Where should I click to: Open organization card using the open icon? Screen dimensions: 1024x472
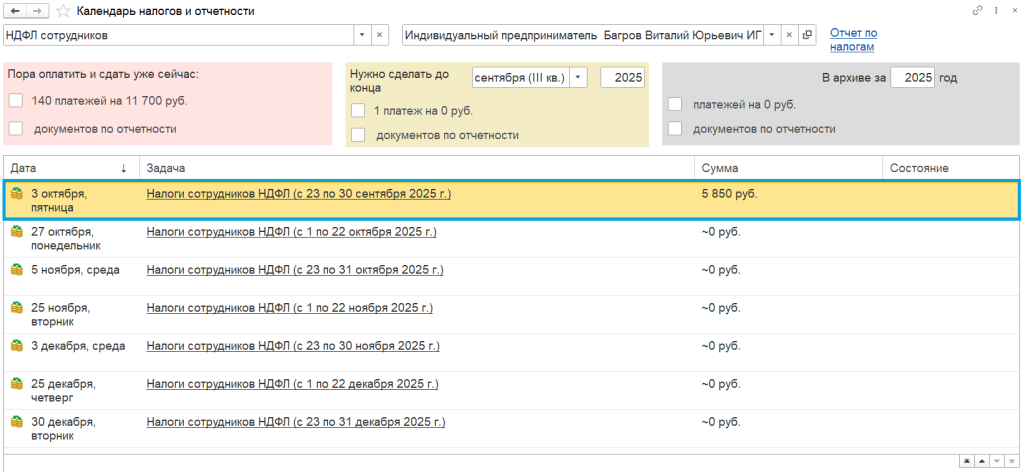807,35
